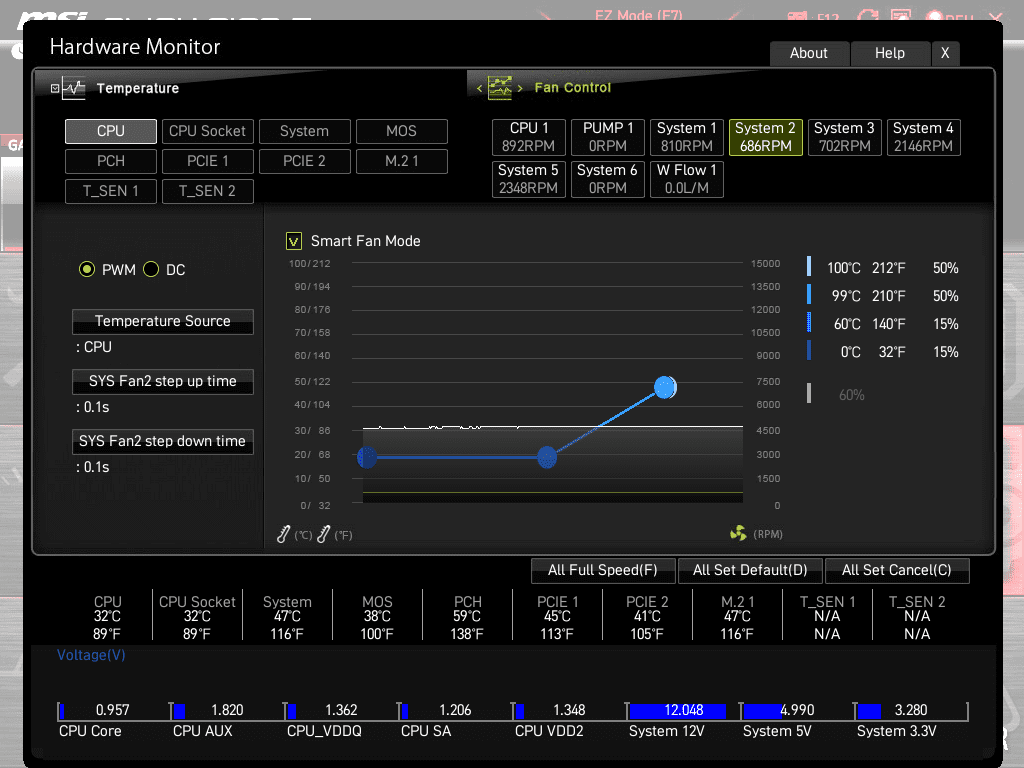Screen dimensions: 1024x768
Task: Switch to System 5 fan tab
Action: (x=528, y=179)
